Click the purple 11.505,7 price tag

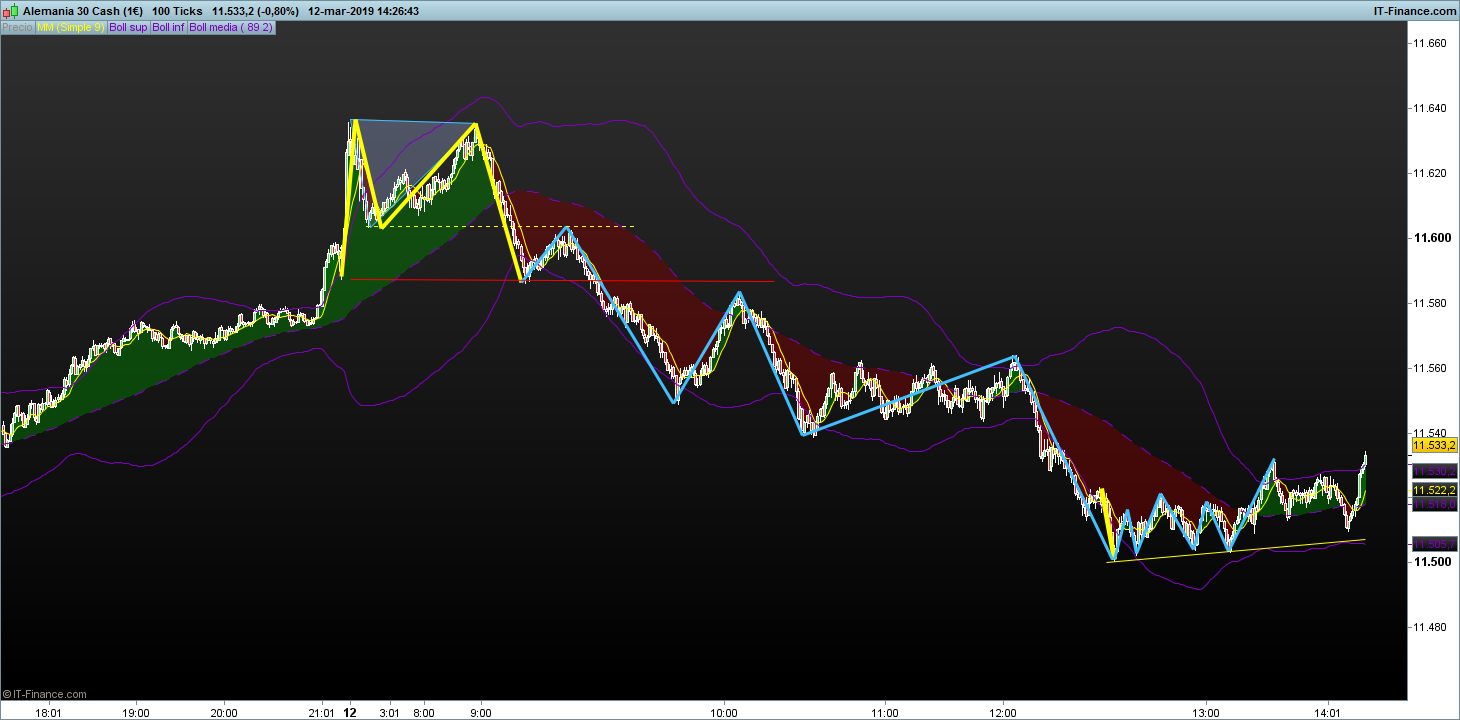pyautogui.click(x=1434, y=544)
